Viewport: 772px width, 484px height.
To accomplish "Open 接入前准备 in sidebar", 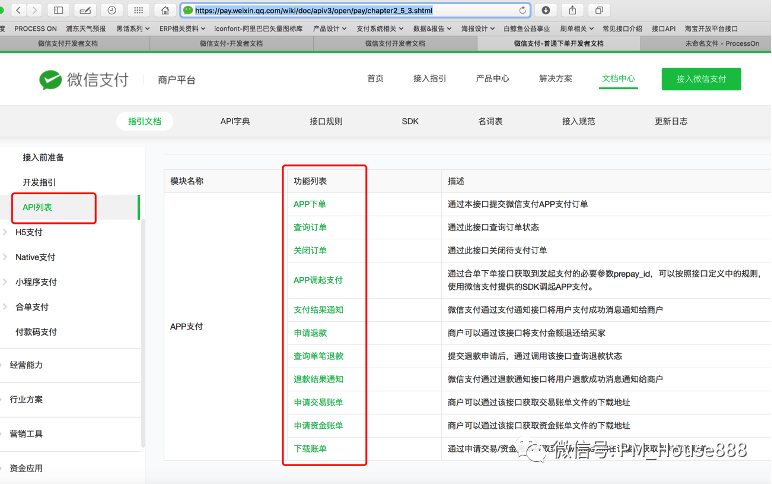I will click(x=43, y=158).
